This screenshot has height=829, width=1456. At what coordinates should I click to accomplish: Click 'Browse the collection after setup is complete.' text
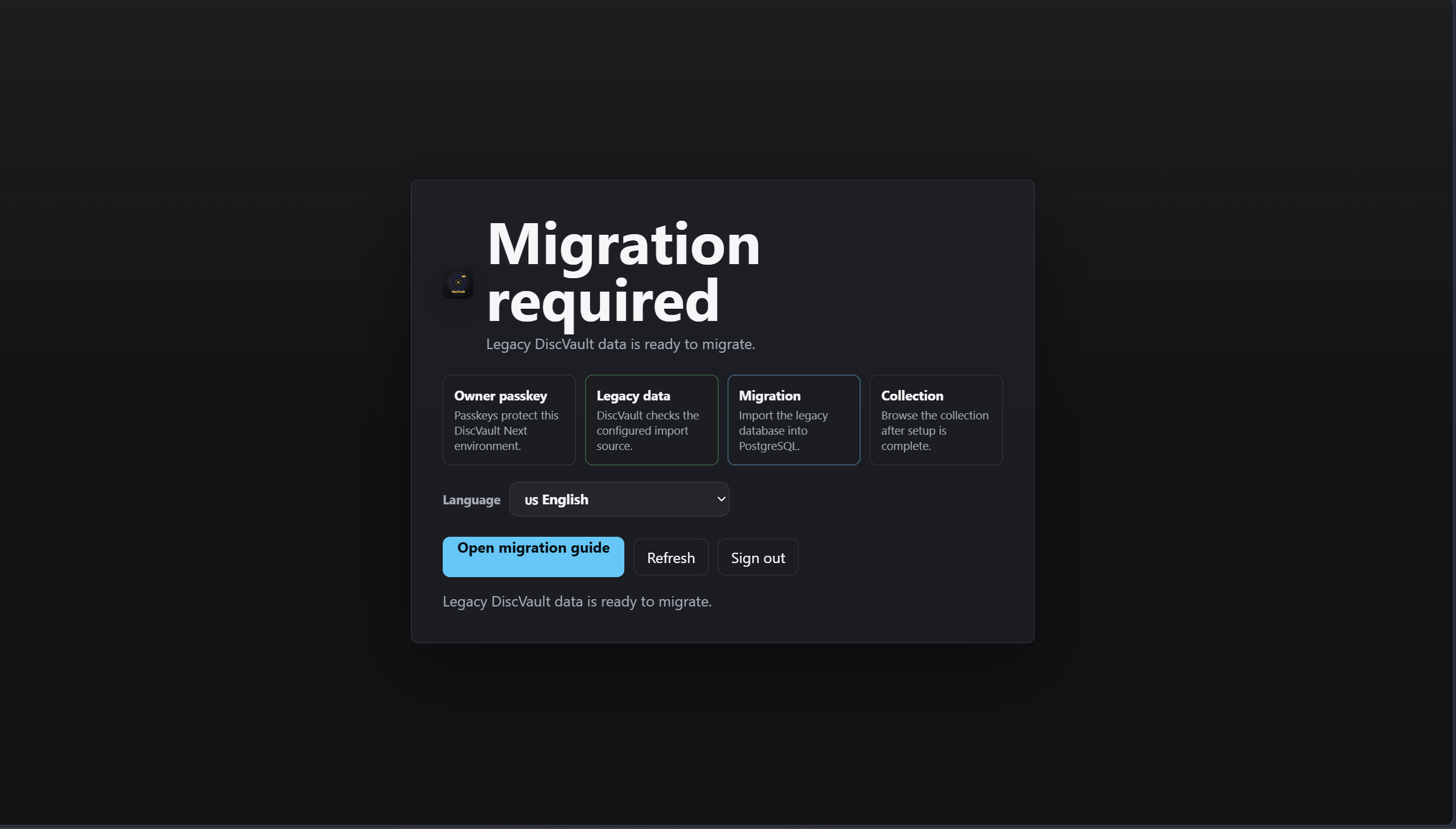(934, 430)
